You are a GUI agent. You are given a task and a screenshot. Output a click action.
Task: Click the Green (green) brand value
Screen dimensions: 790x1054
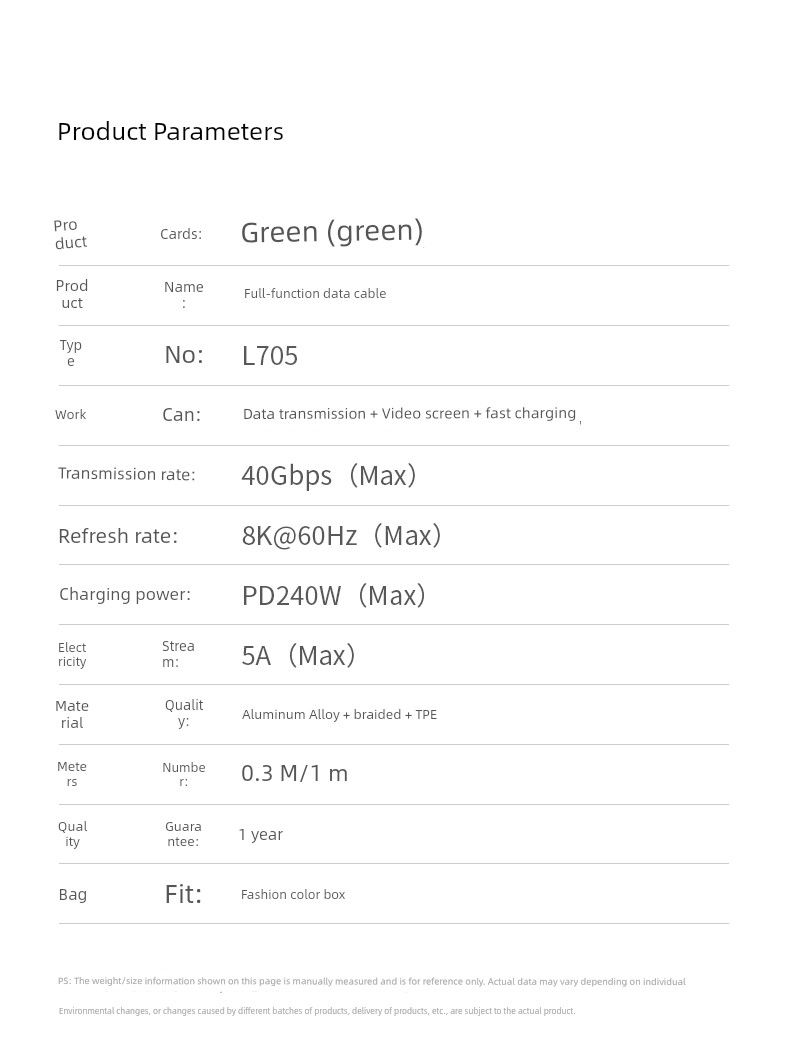point(332,232)
